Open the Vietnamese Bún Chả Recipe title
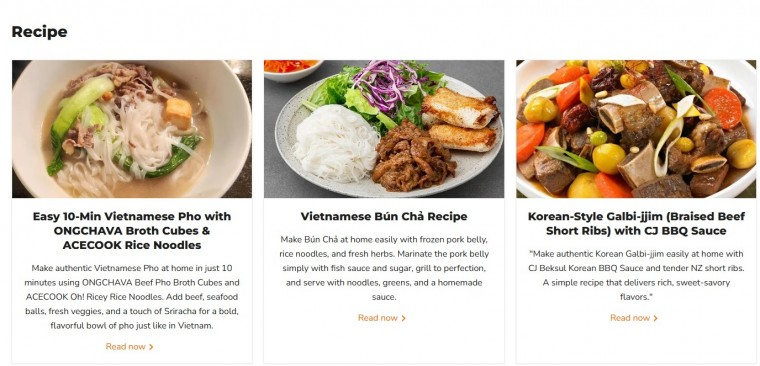 point(384,216)
